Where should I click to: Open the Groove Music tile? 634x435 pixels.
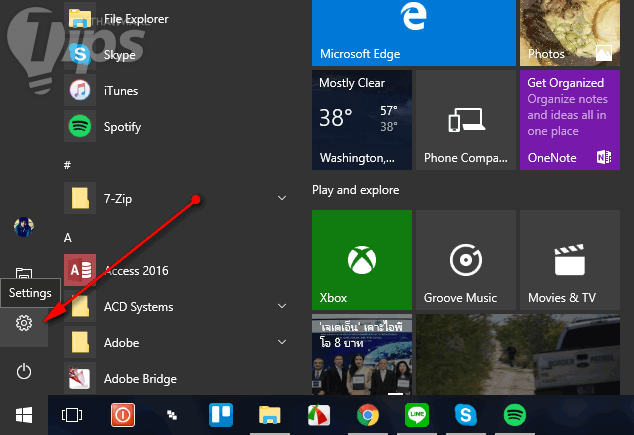click(x=466, y=260)
